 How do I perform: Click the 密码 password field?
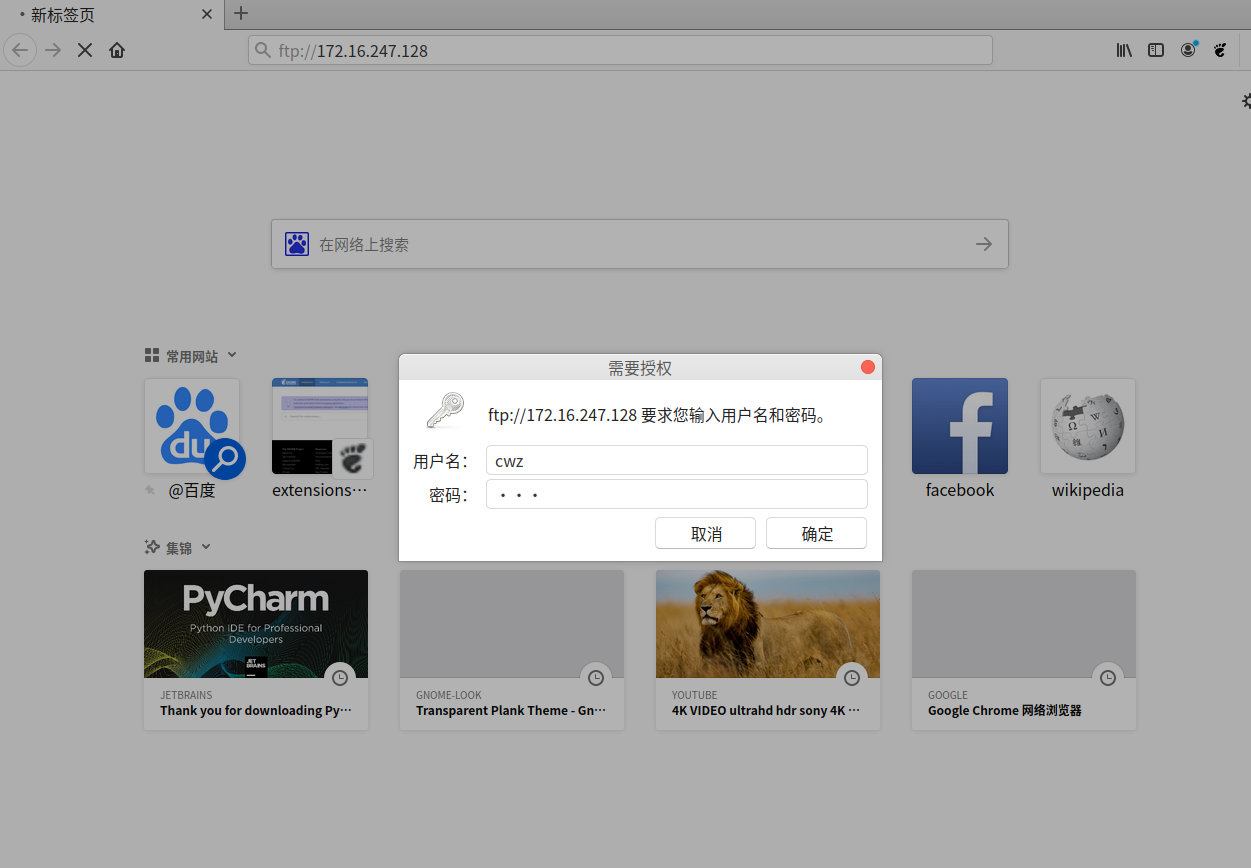pos(676,494)
